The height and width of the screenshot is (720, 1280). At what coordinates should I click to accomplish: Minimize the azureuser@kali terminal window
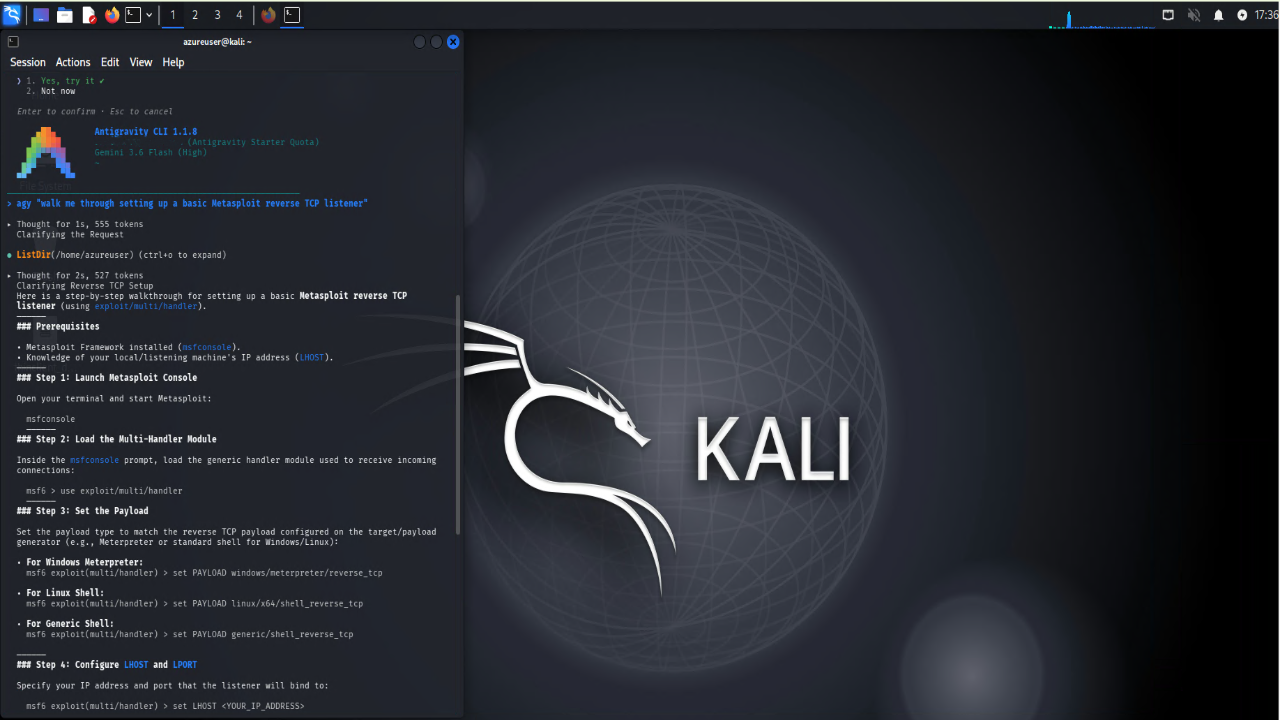420,41
